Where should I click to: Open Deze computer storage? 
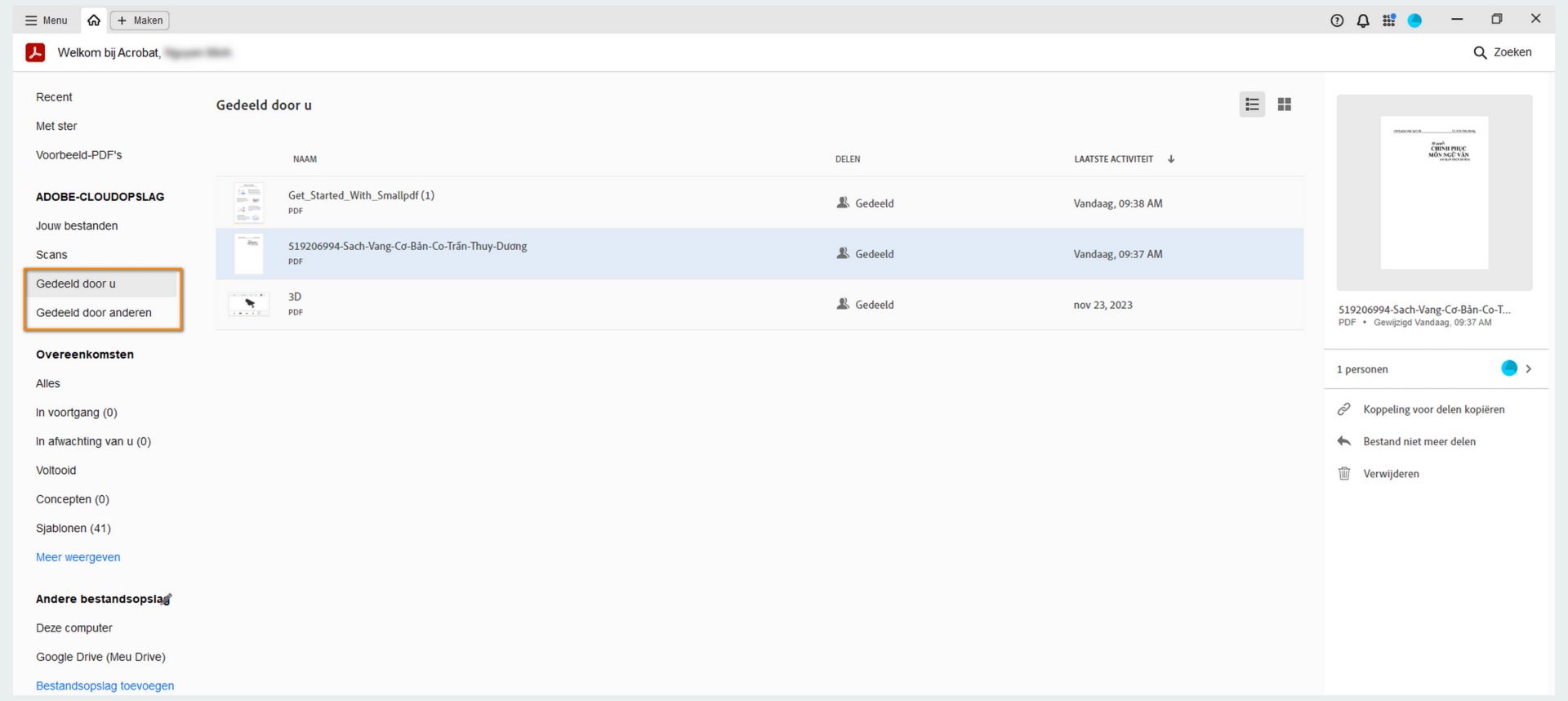tap(74, 628)
